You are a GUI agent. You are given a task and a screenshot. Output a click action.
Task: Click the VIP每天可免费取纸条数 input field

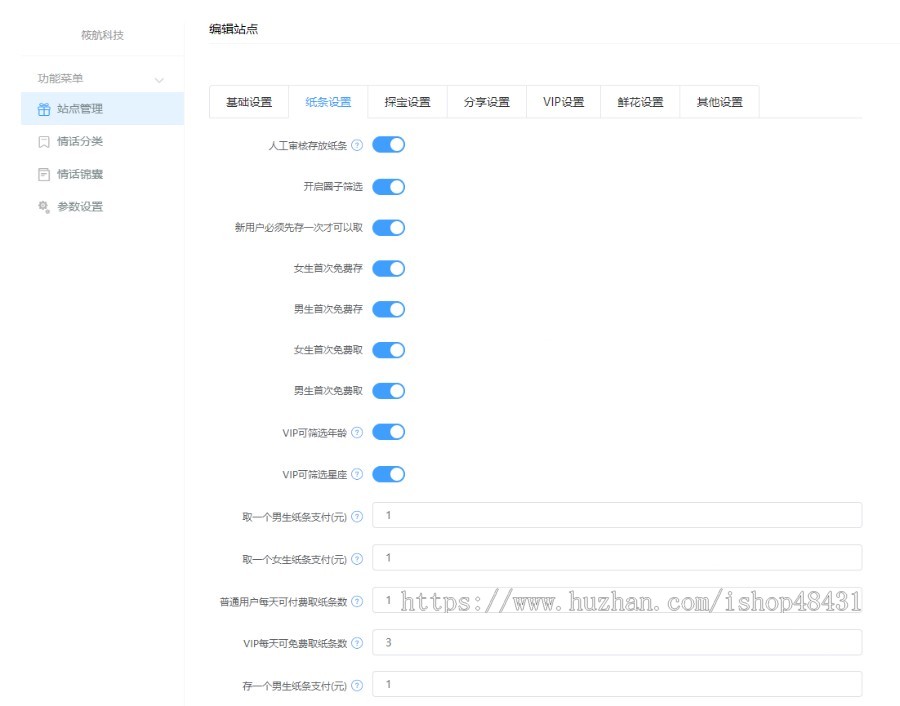[617, 642]
